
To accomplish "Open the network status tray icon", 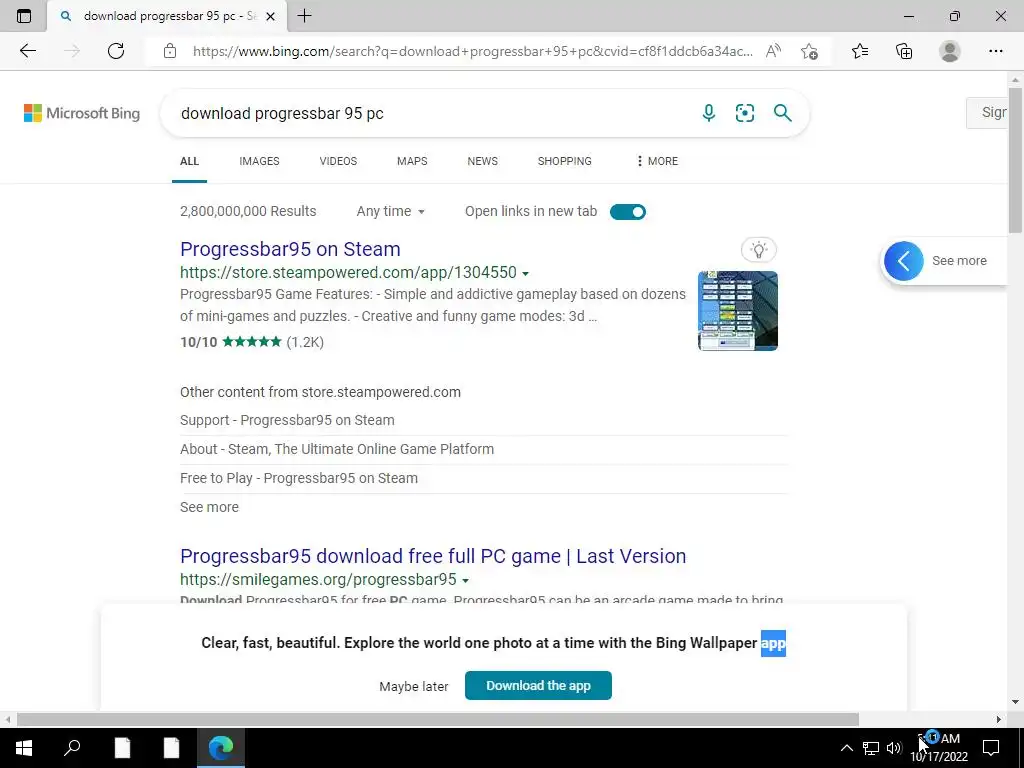I will coord(871,748).
